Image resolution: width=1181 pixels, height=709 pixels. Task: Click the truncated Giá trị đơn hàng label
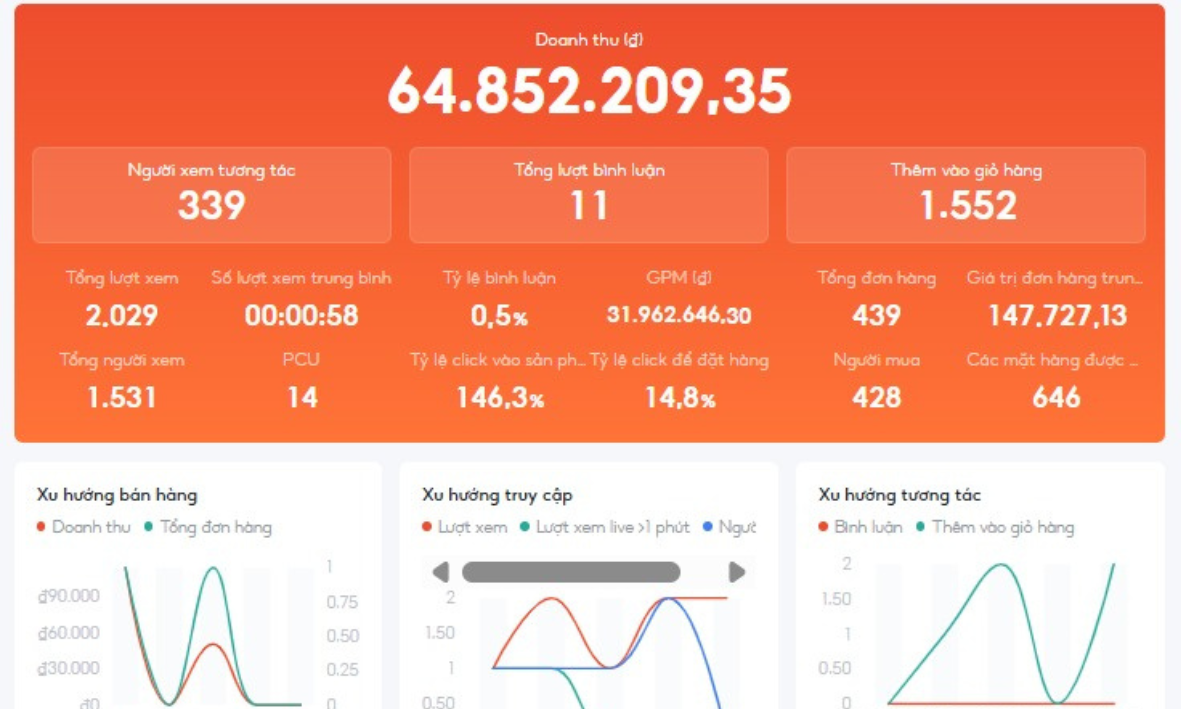point(1054,278)
